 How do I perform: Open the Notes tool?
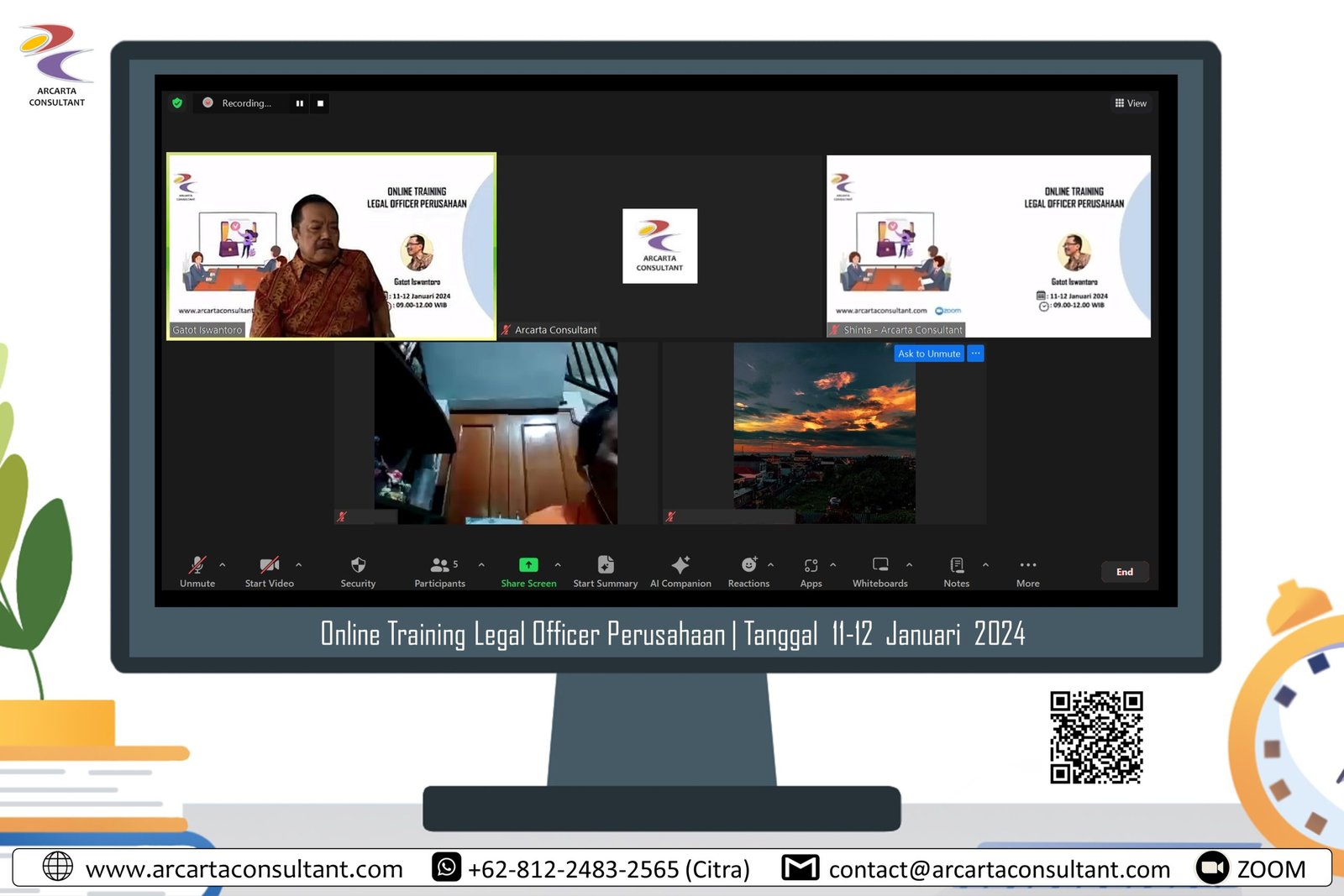coord(956,565)
